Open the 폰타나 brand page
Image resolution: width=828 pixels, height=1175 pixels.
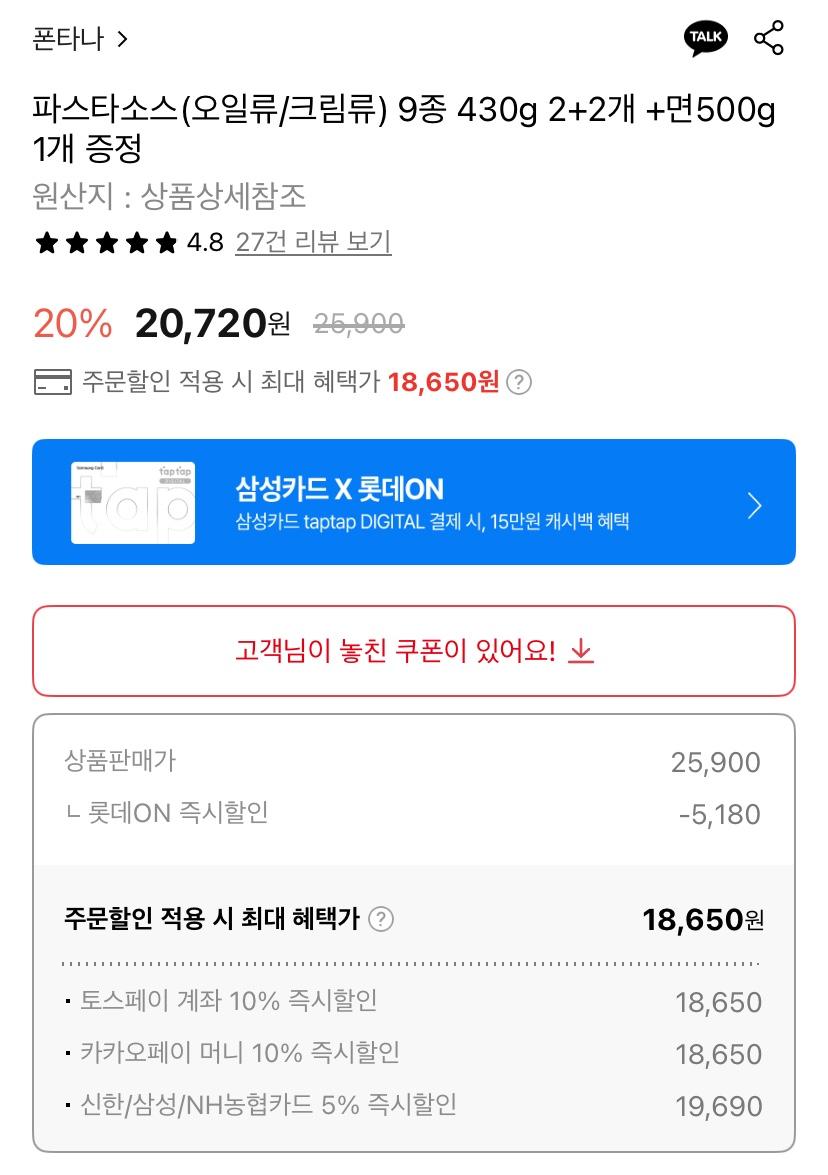coord(68,40)
